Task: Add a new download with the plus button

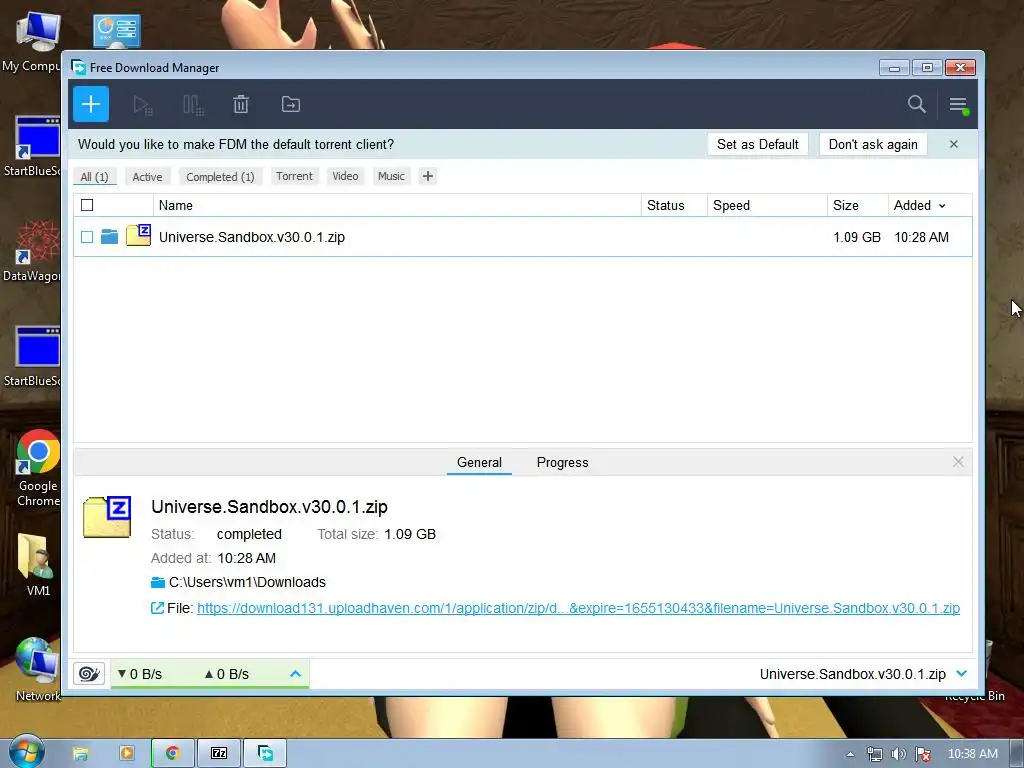Action: 91,104
